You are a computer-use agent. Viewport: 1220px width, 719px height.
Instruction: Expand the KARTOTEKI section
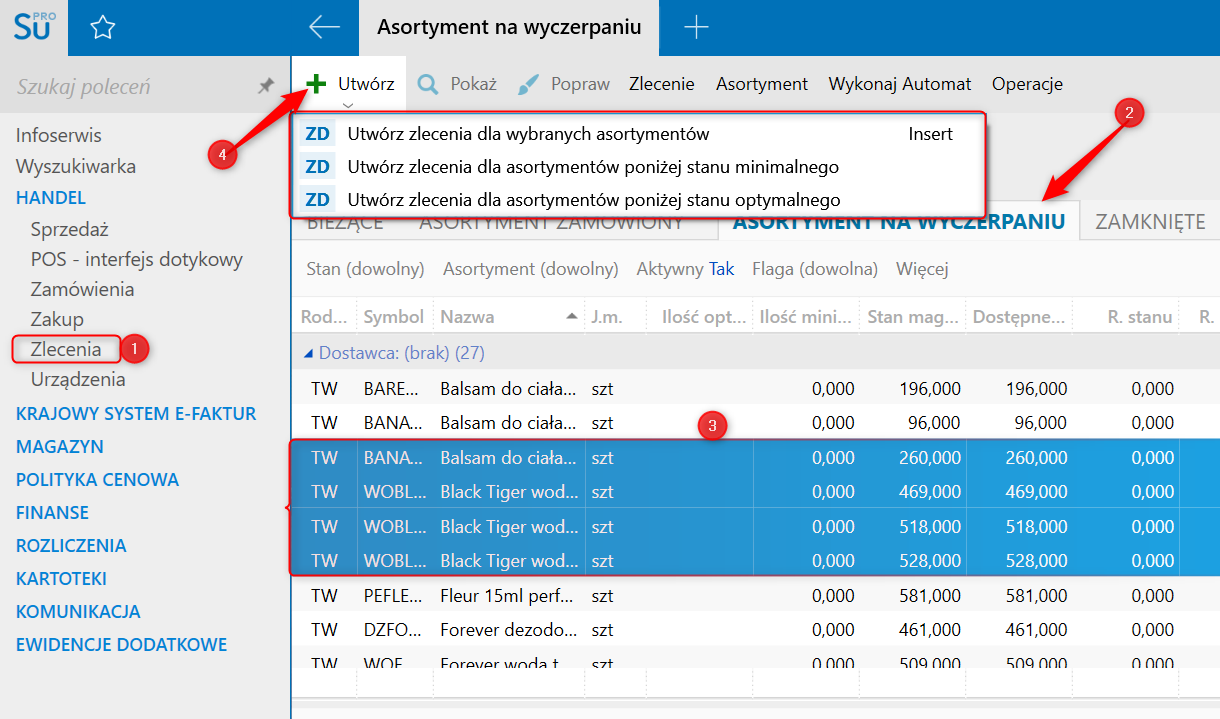61,578
